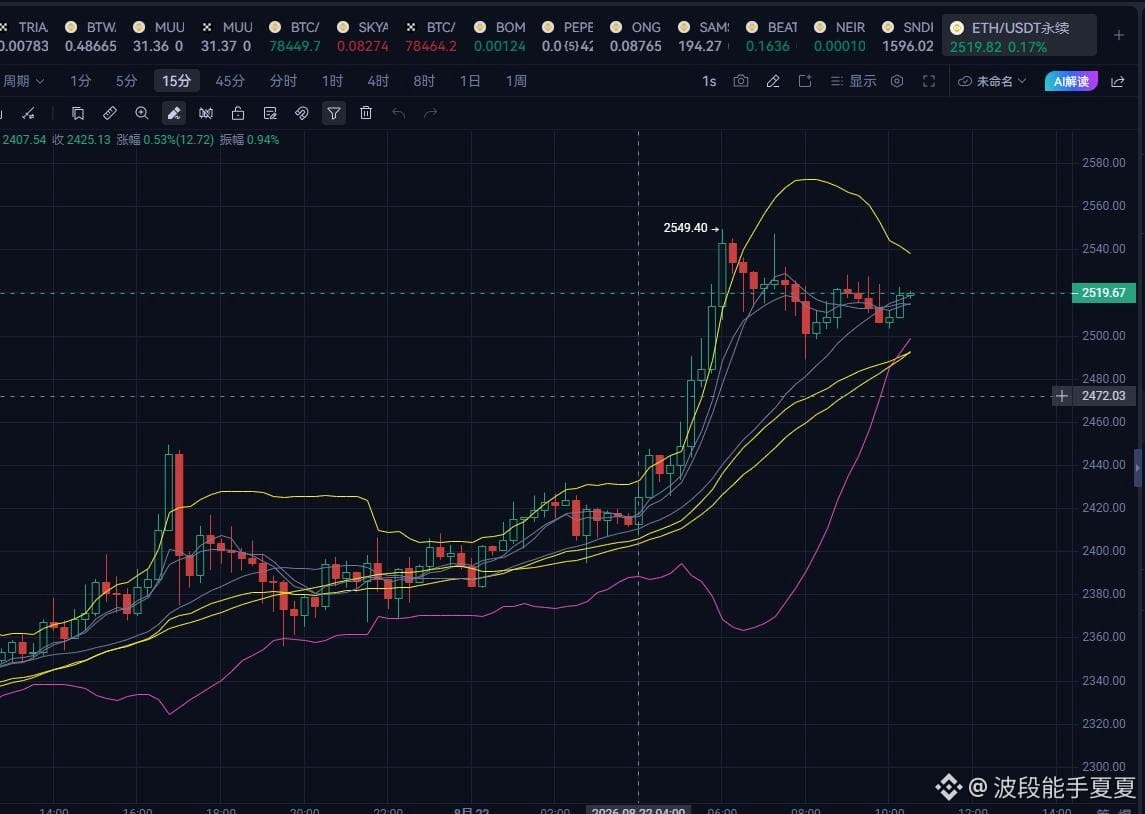Click the 2300.00 price axis label
The image size is (1145, 814).
pos(1103,767)
